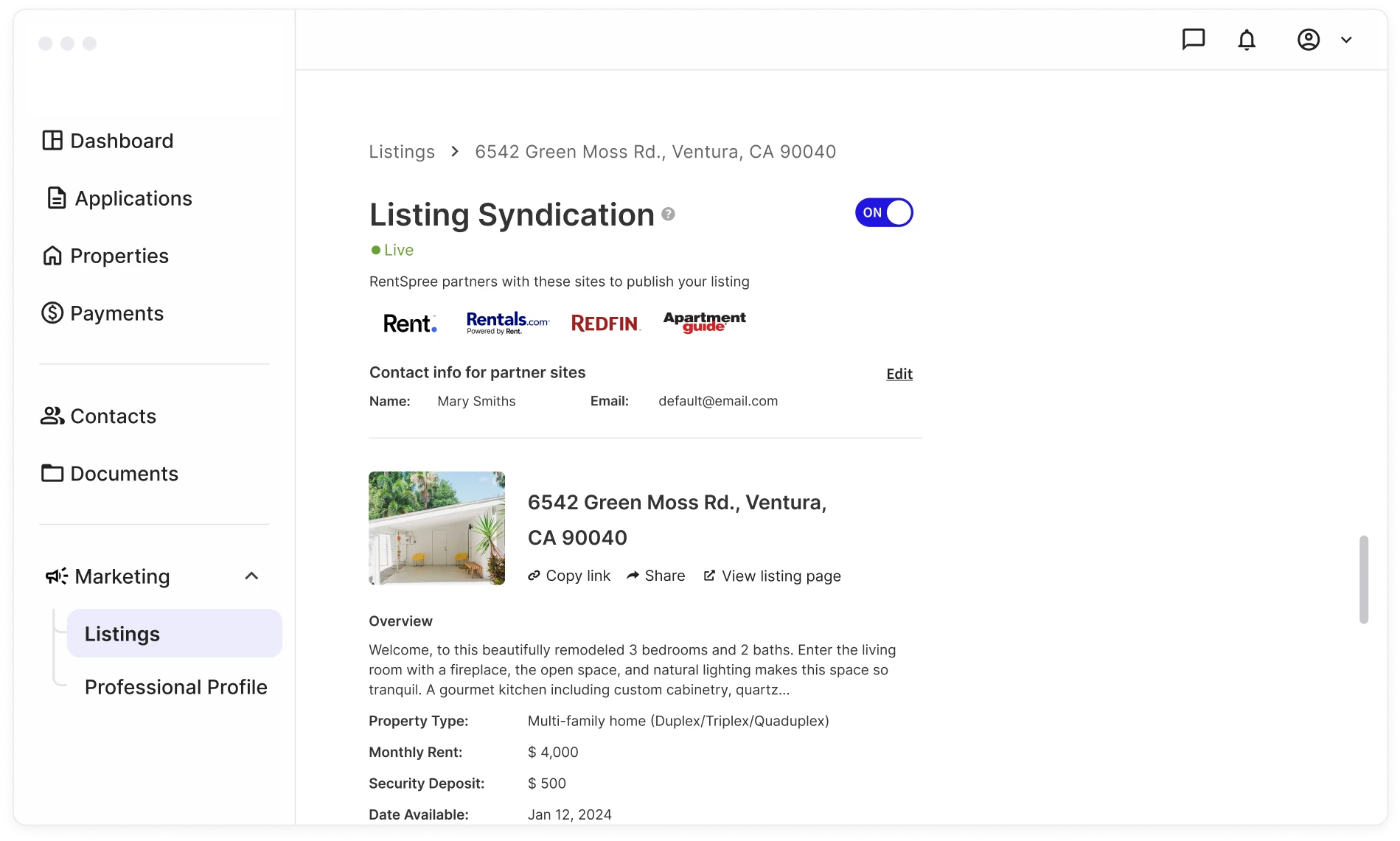1400x841 pixels.
Task: Click the Marketing megaphone icon
Action: pyautogui.click(x=56, y=576)
